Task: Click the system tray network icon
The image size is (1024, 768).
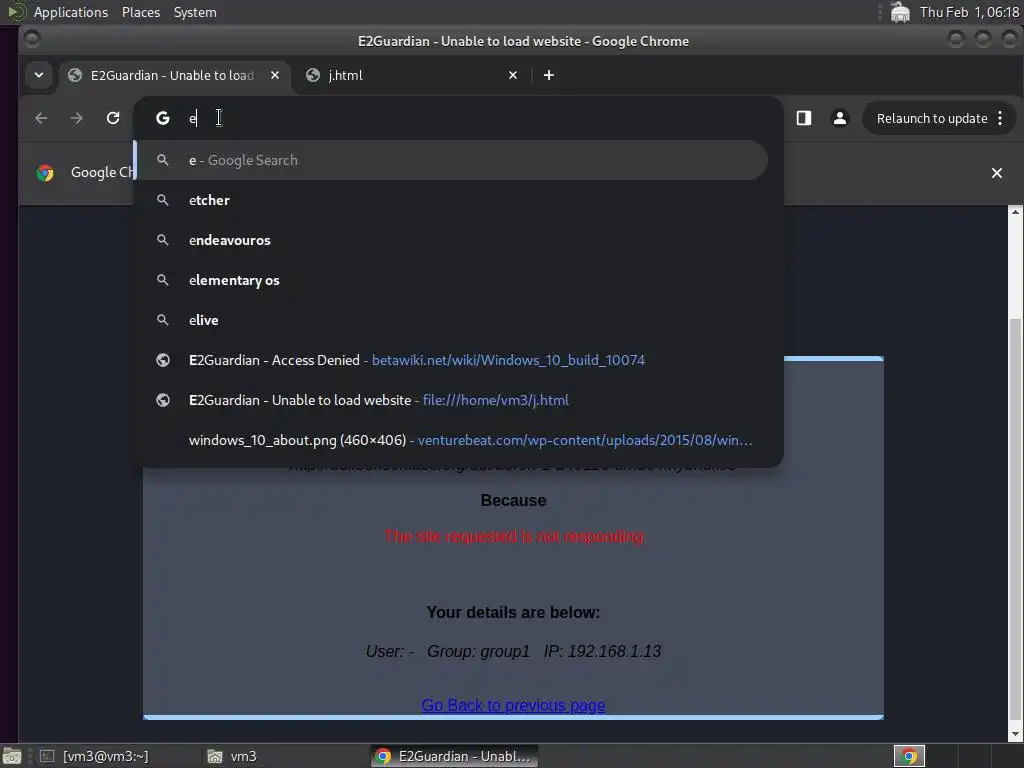Action: [x=900, y=12]
